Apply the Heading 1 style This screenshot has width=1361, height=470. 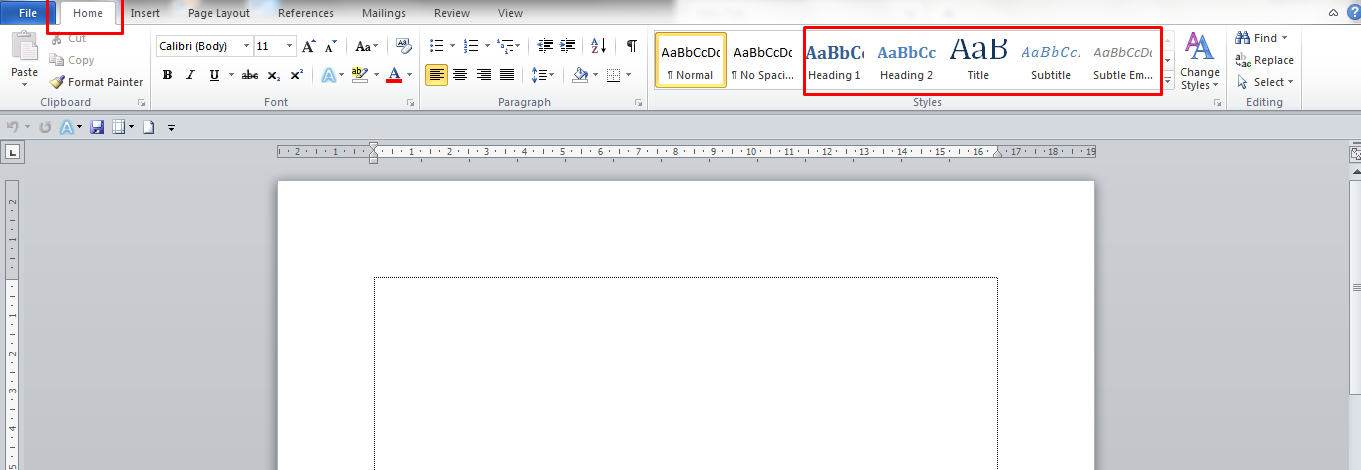tap(835, 60)
